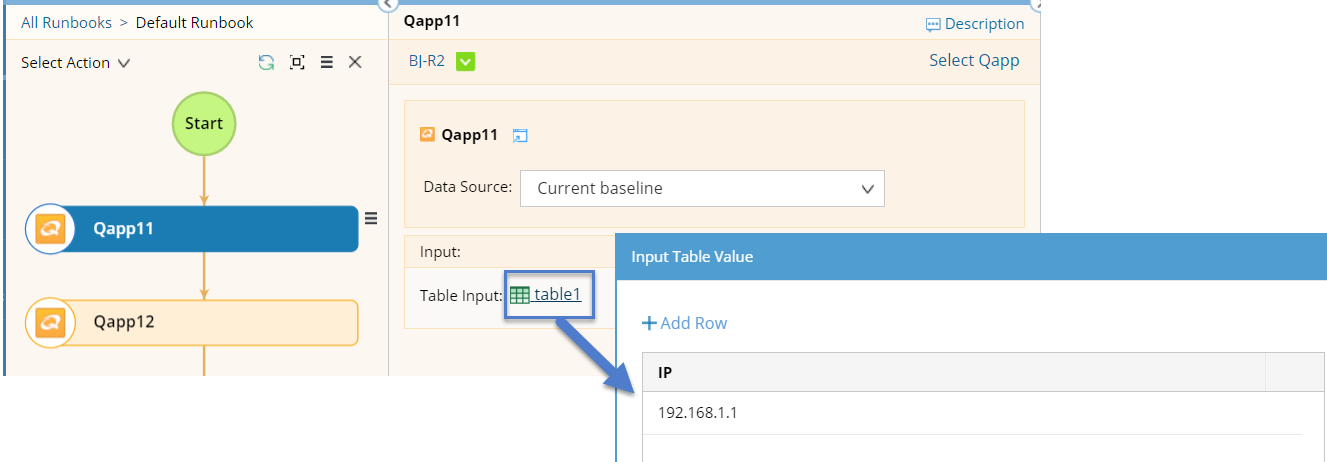This screenshot has height=462, width=1327.
Task: Collapse the left pane with chevron handle
Action: pyautogui.click(x=388, y=4)
